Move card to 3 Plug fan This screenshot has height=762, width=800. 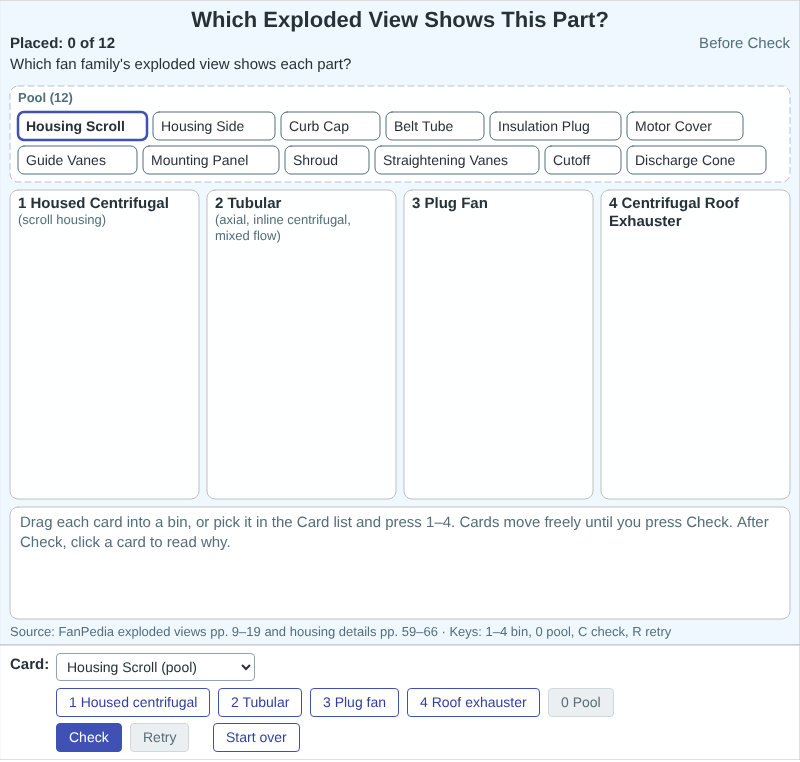(354, 702)
